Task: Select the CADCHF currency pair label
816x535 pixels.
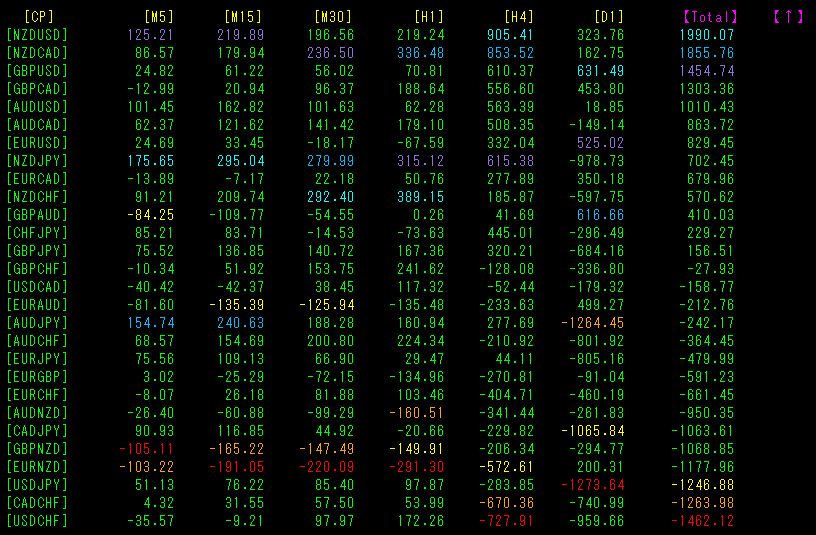Action: pyautogui.click(x=37, y=503)
